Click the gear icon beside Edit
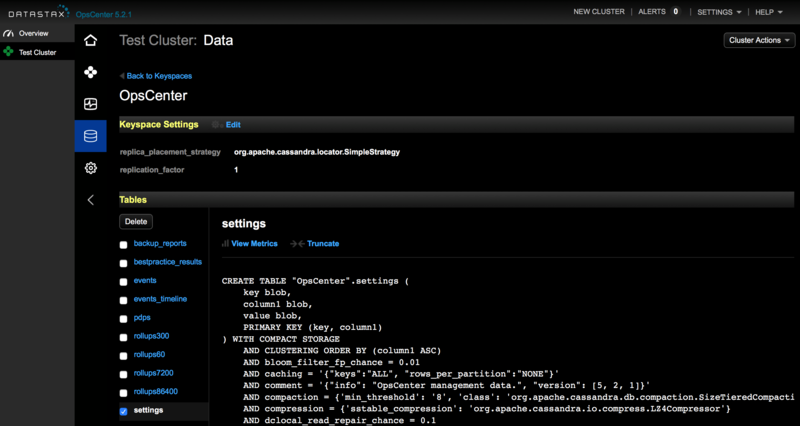800x426 pixels. (x=217, y=125)
